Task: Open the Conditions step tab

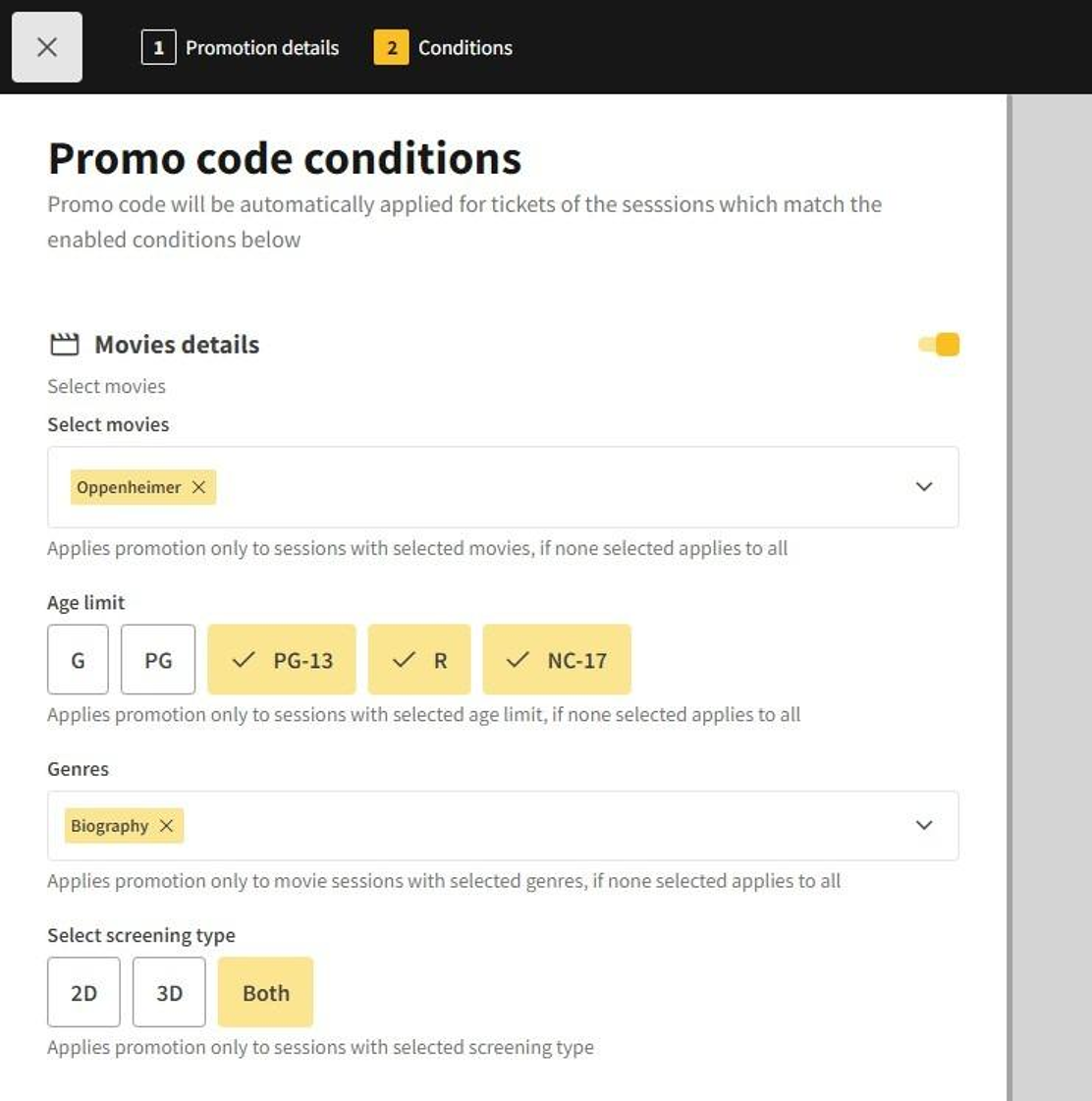Action: [464, 47]
